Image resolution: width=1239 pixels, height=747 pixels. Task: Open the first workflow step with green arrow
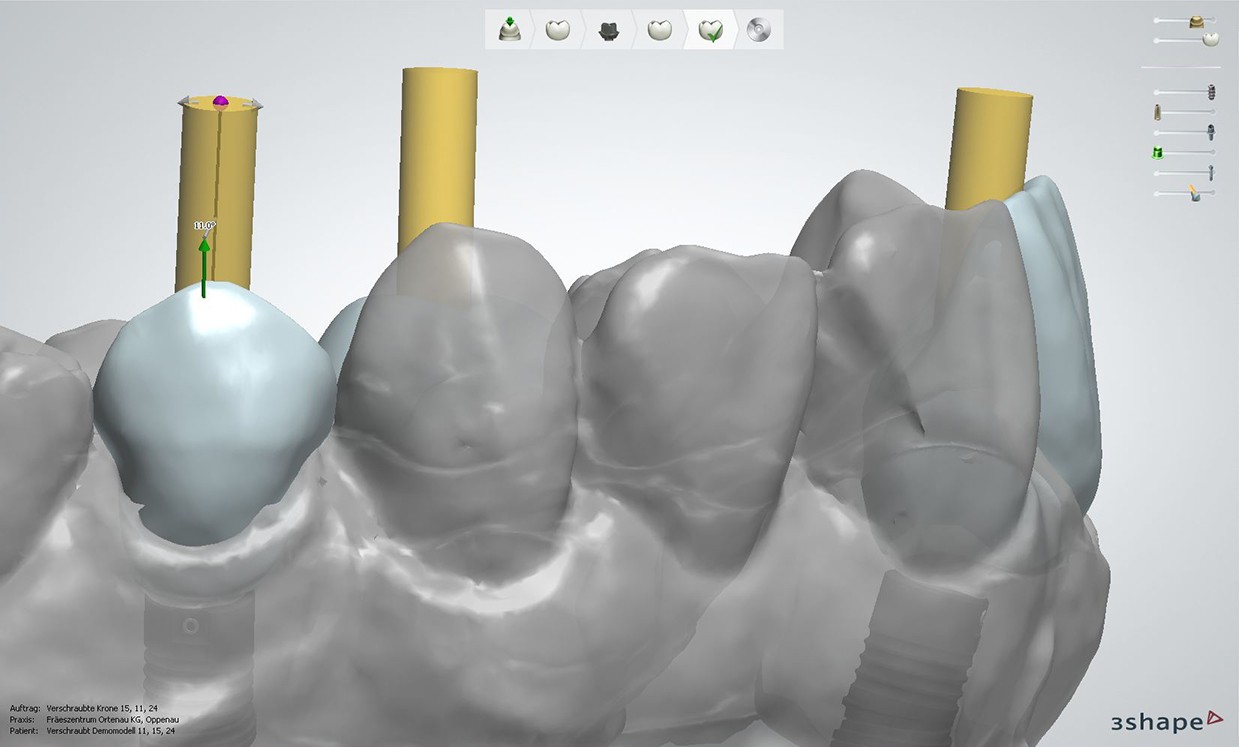pyautogui.click(x=508, y=29)
